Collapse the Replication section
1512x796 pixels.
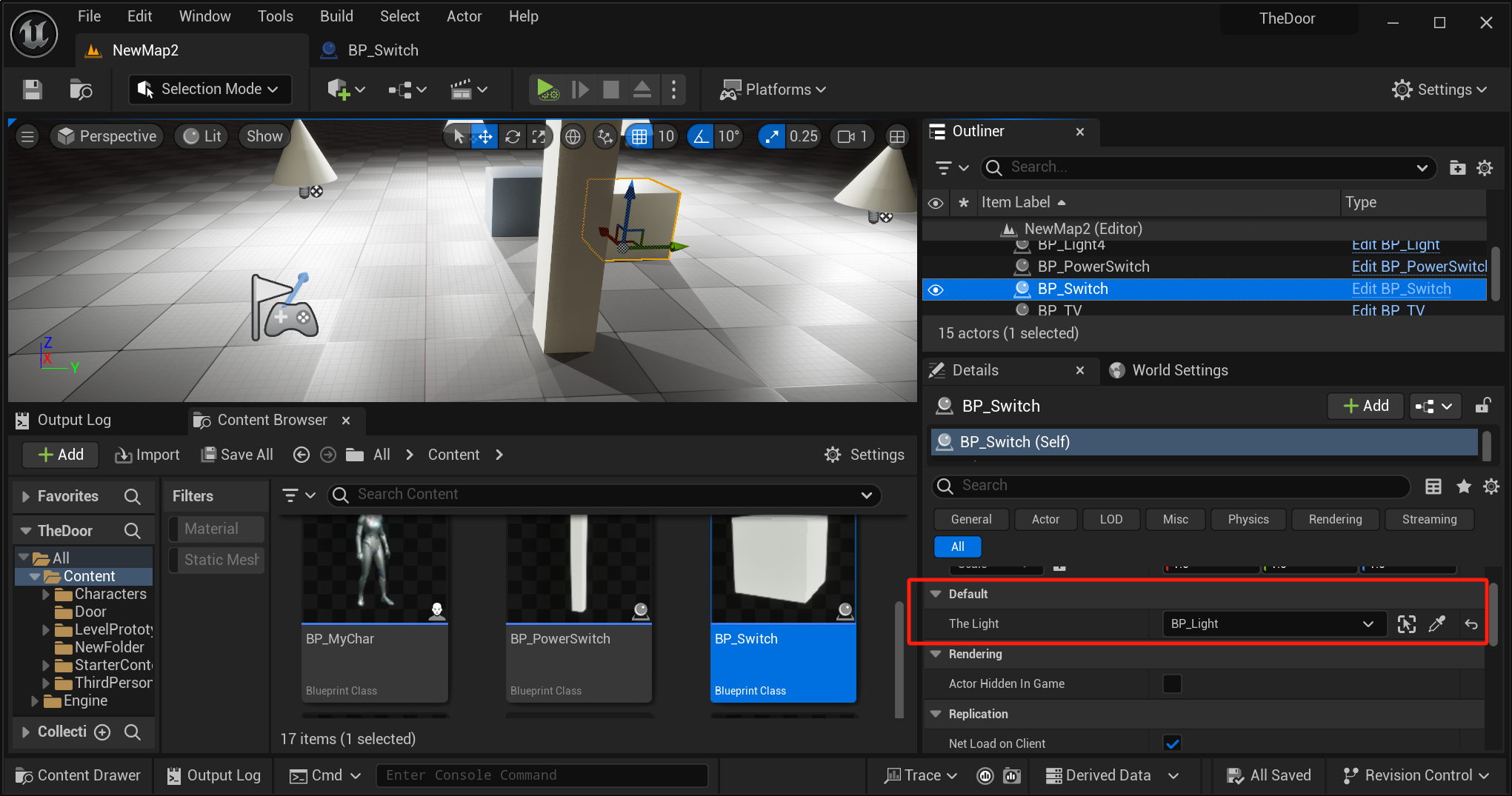[936, 714]
